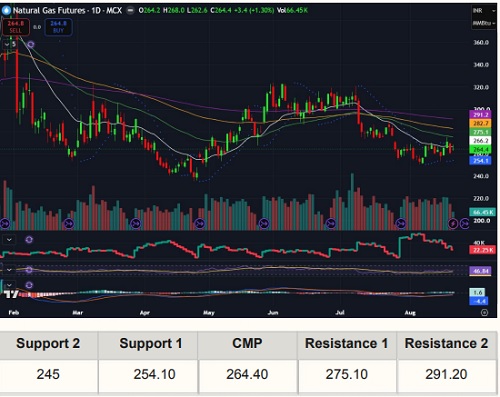Collapse the RSI pane legend chevron

pos(9,270)
